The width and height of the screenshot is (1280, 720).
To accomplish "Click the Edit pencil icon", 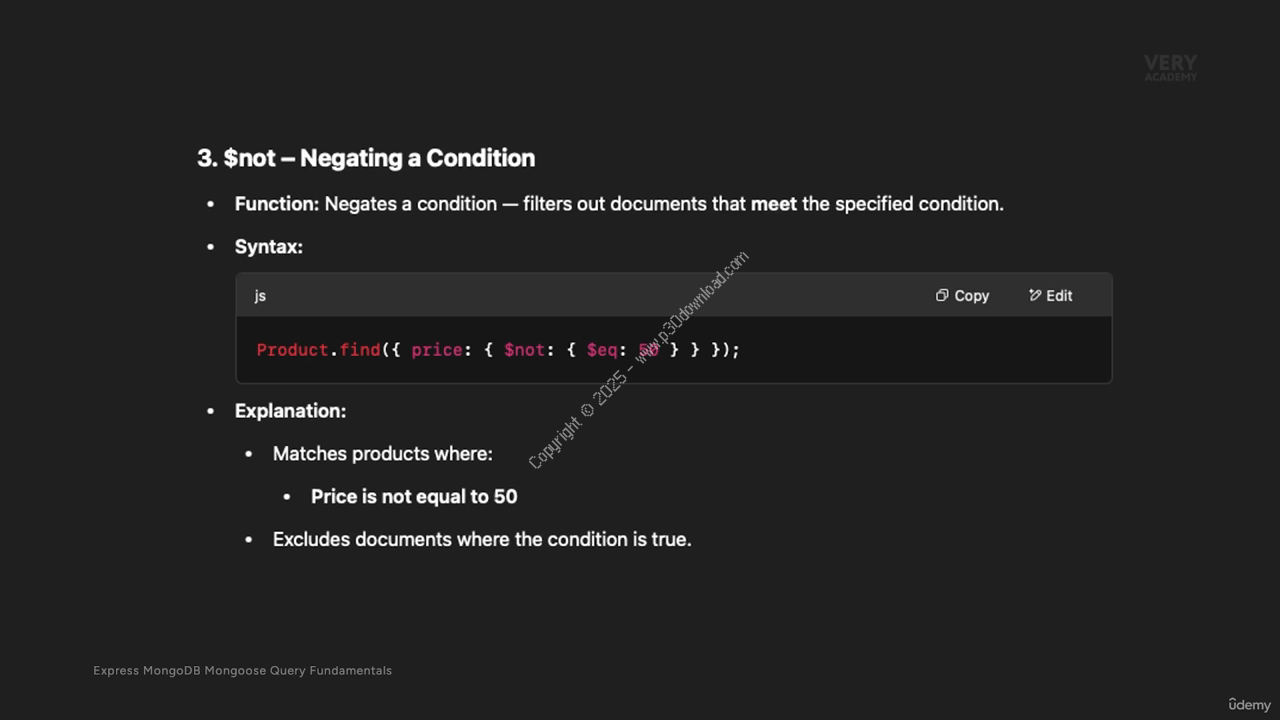I will pos(1035,295).
